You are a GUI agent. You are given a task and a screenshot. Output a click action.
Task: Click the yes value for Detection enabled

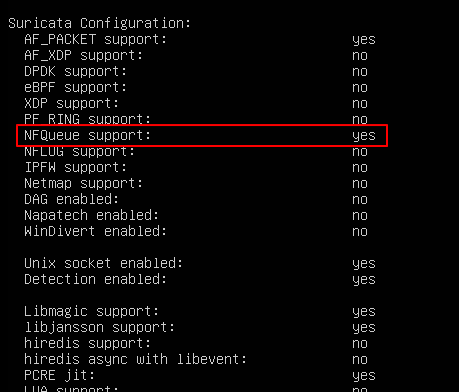click(x=364, y=280)
